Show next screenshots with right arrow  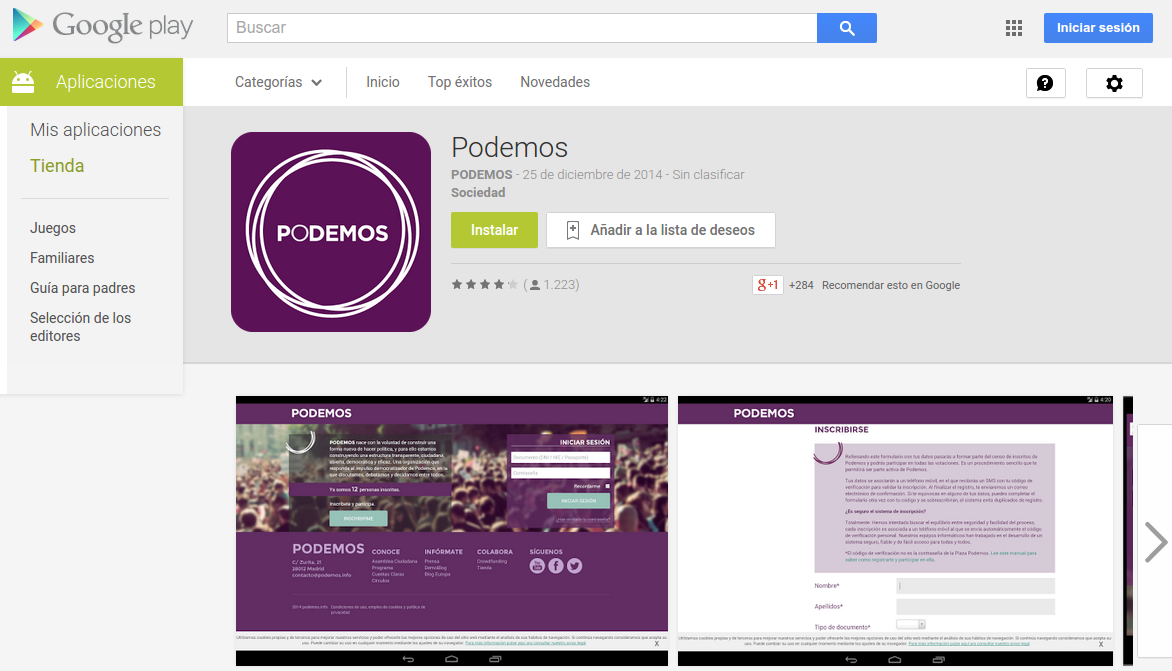point(1156,542)
